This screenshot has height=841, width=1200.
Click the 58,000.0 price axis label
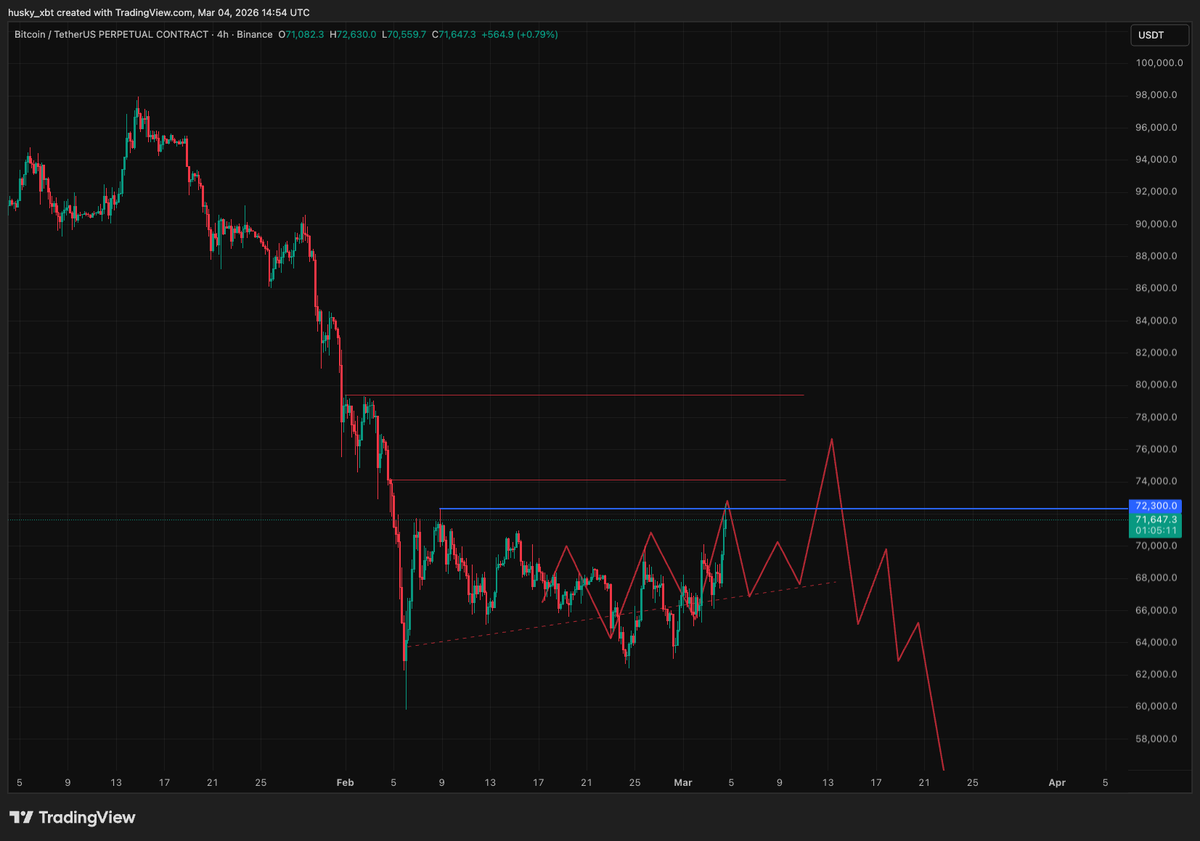[x=1158, y=739]
